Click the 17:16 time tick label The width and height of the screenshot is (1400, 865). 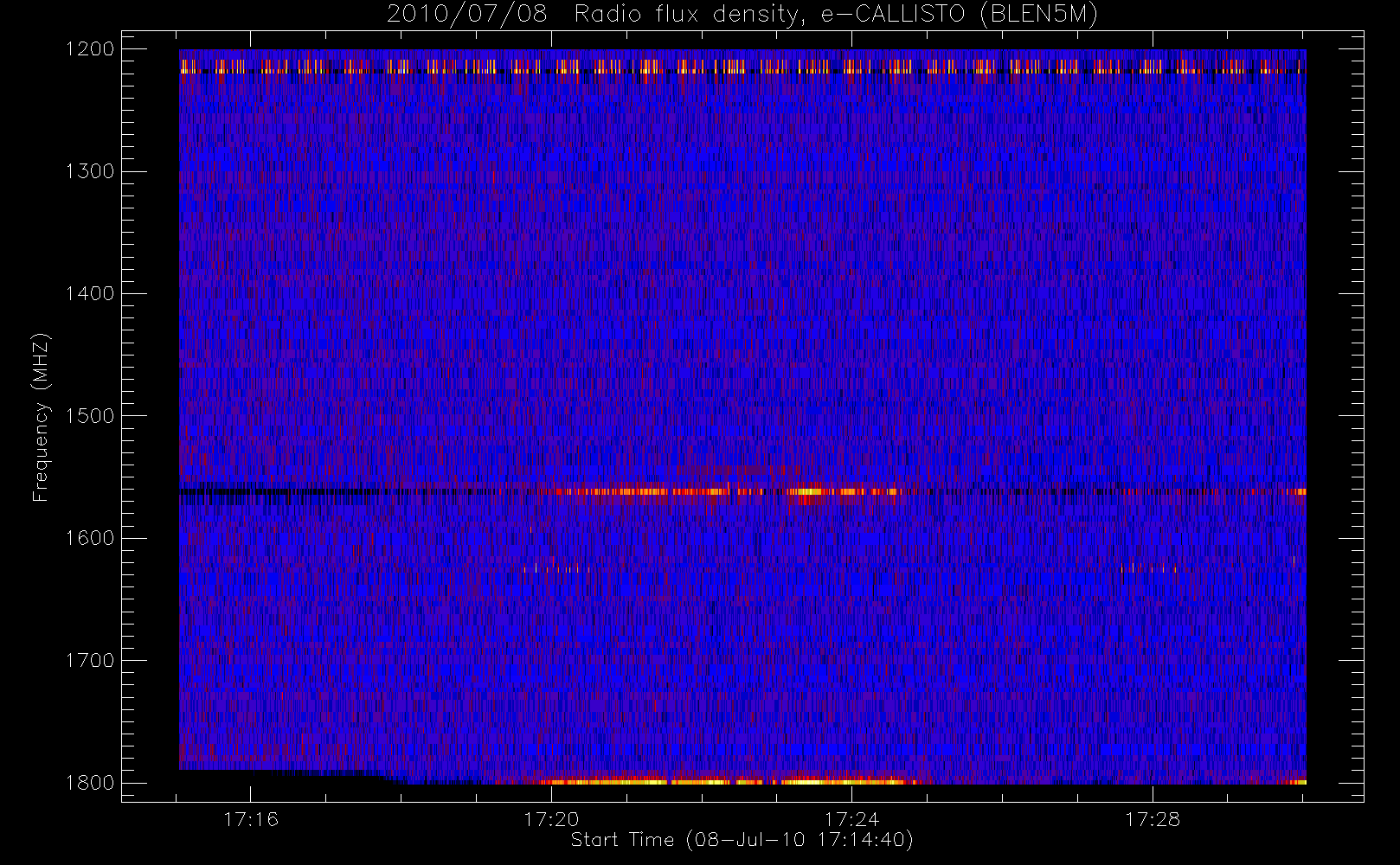coord(251,819)
